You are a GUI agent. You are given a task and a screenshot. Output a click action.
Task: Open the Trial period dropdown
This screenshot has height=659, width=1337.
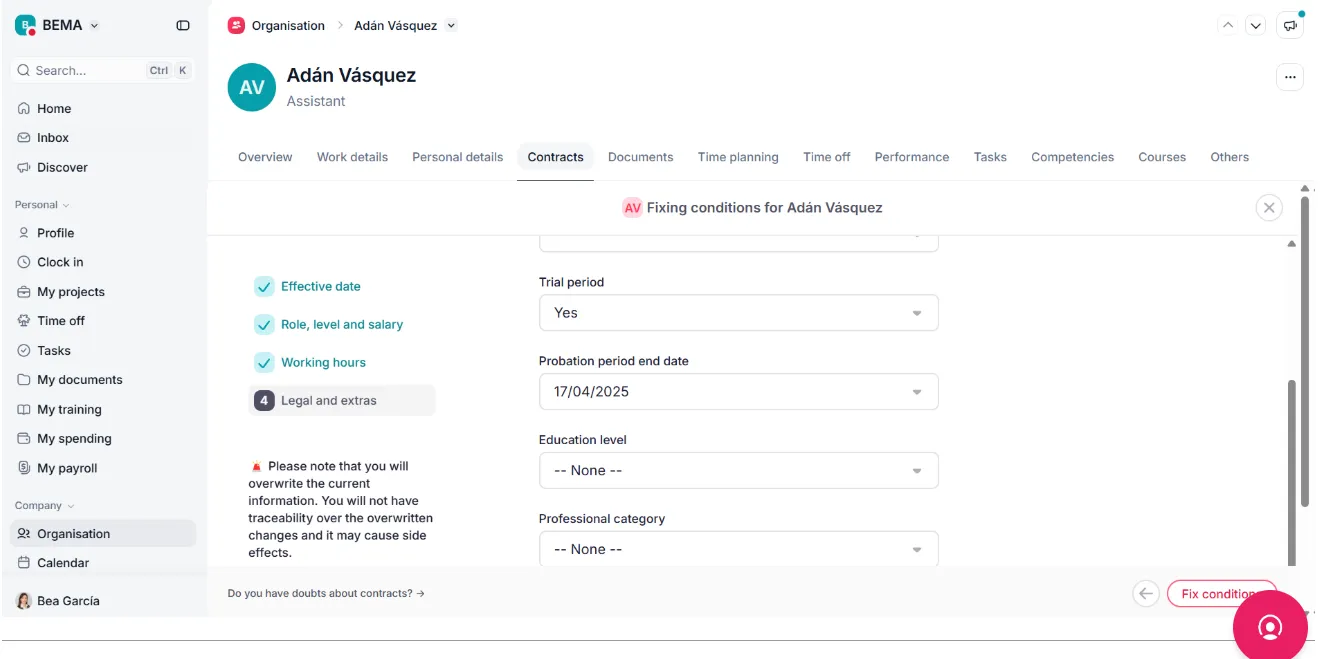738,313
